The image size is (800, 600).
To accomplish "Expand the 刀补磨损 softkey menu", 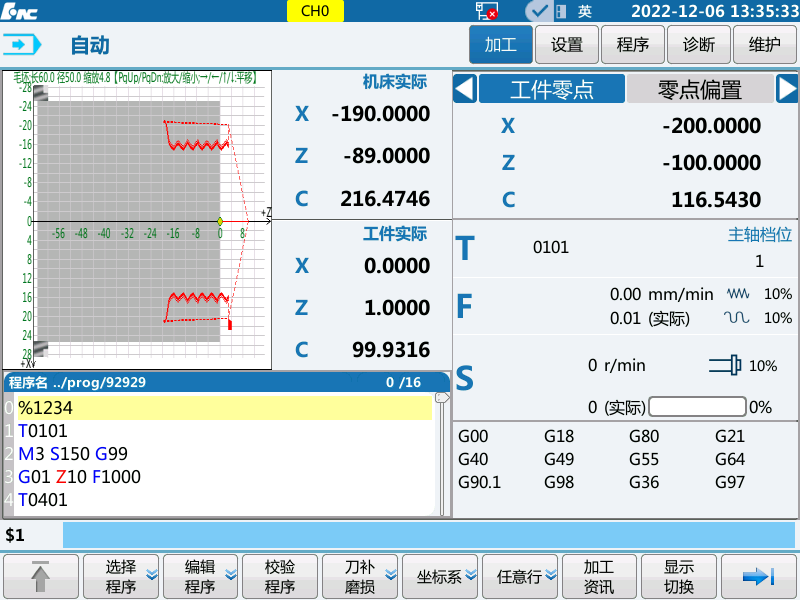I will click(359, 577).
